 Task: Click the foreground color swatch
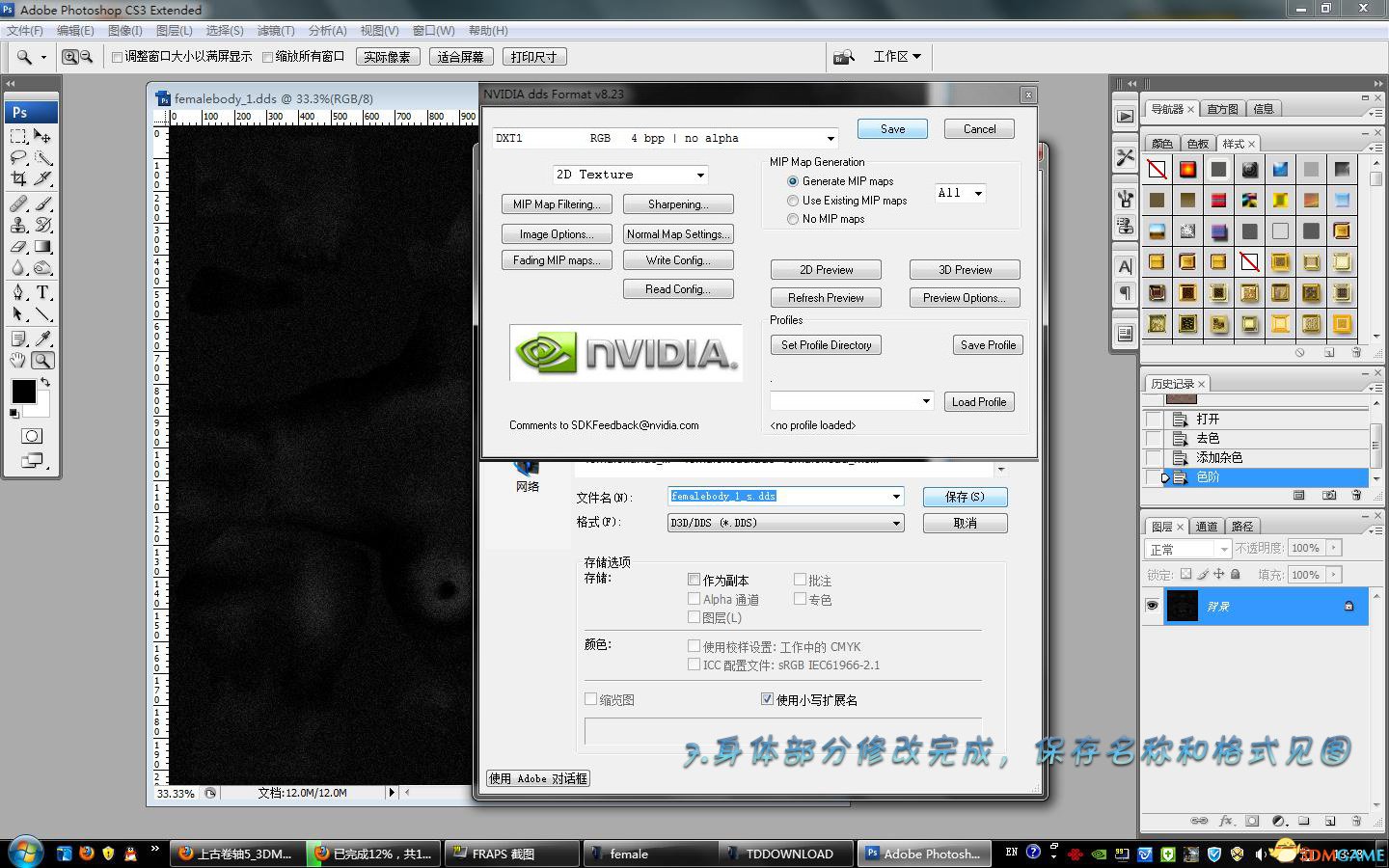(23, 392)
